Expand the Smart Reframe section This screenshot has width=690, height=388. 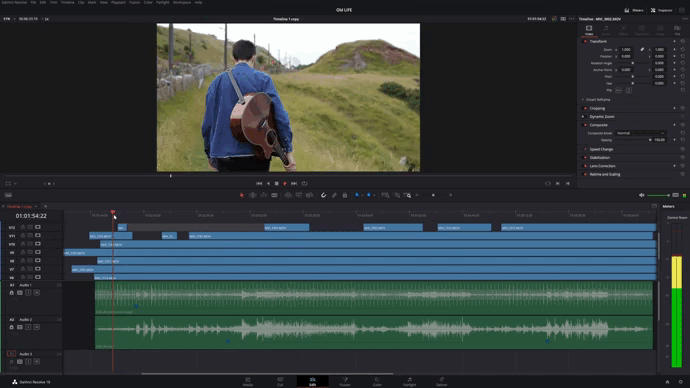coord(597,100)
